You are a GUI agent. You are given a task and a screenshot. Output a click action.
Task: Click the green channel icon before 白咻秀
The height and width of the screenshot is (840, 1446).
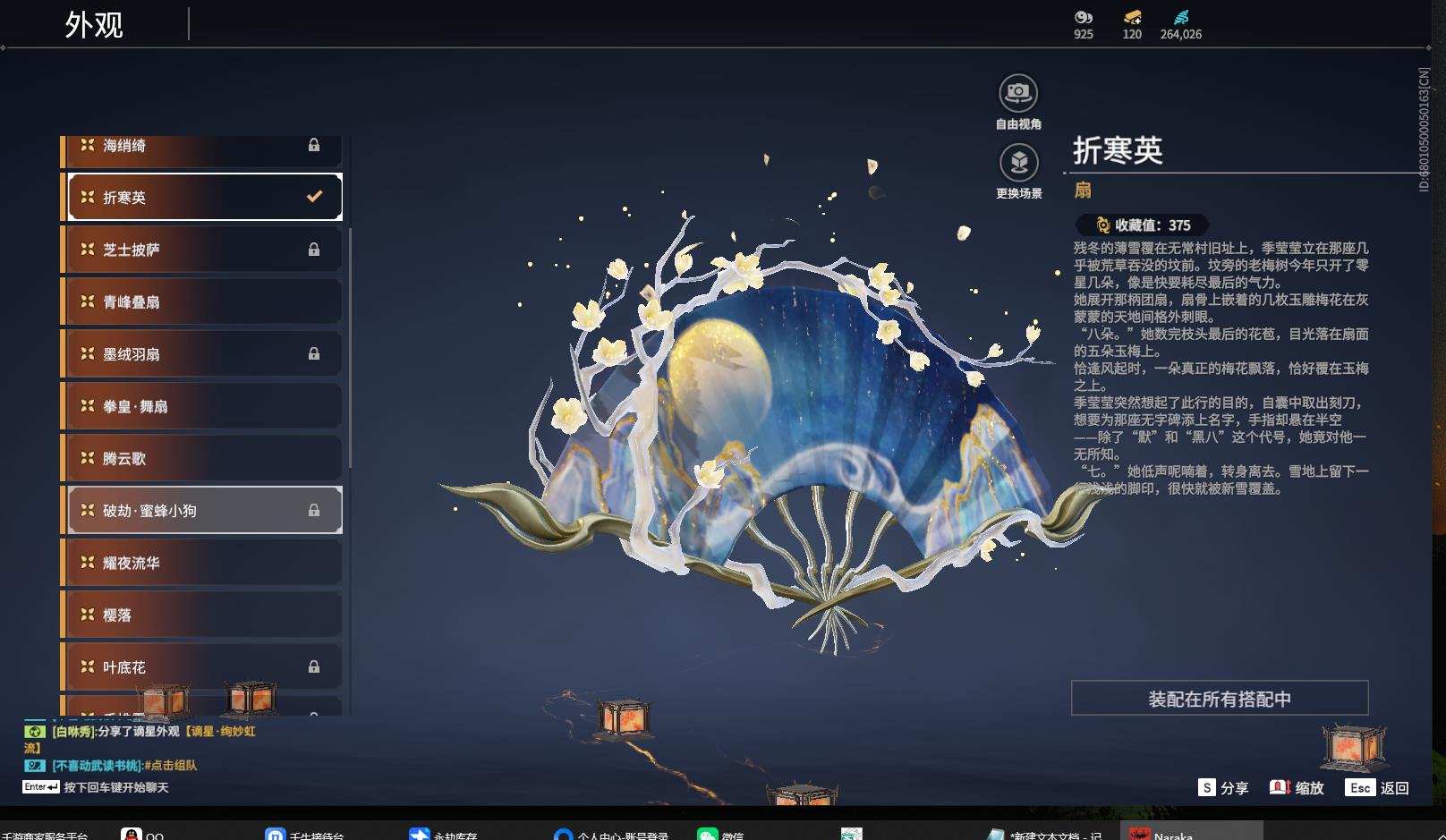point(34,731)
